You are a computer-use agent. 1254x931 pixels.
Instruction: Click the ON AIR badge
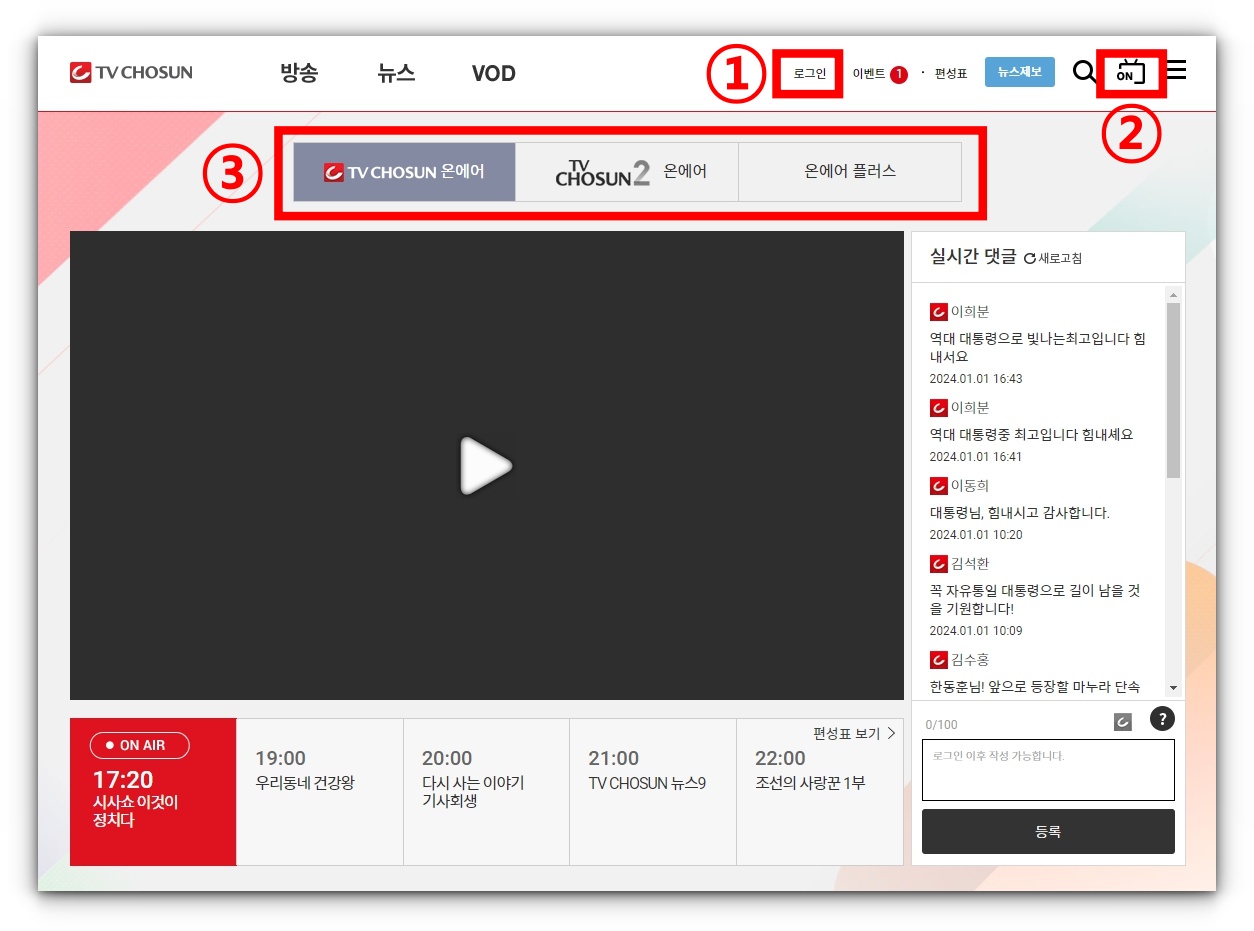coord(139,745)
